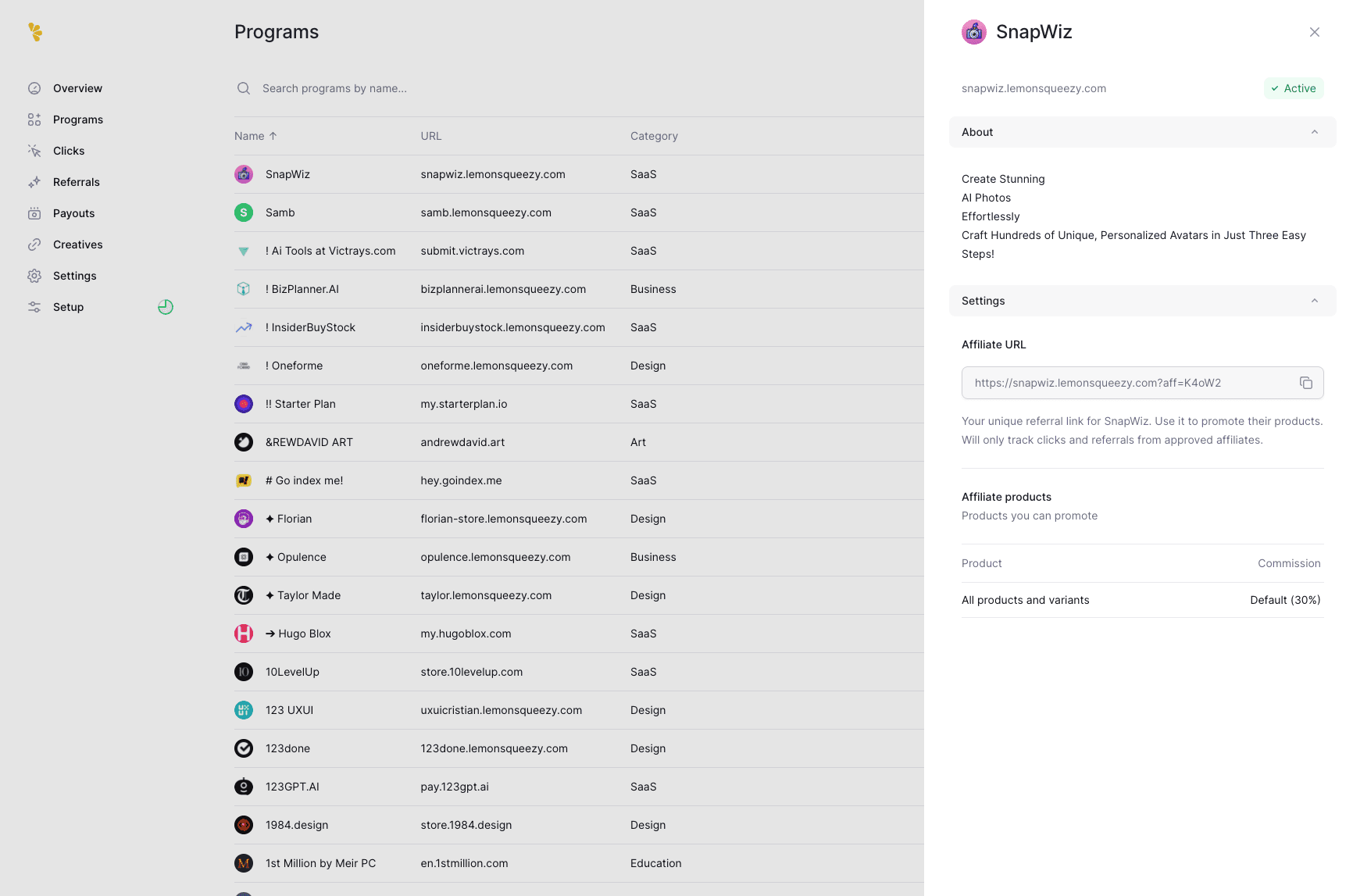Image resolution: width=1353 pixels, height=896 pixels.
Task: Click the setup progress circle icon
Action: point(166,307)
